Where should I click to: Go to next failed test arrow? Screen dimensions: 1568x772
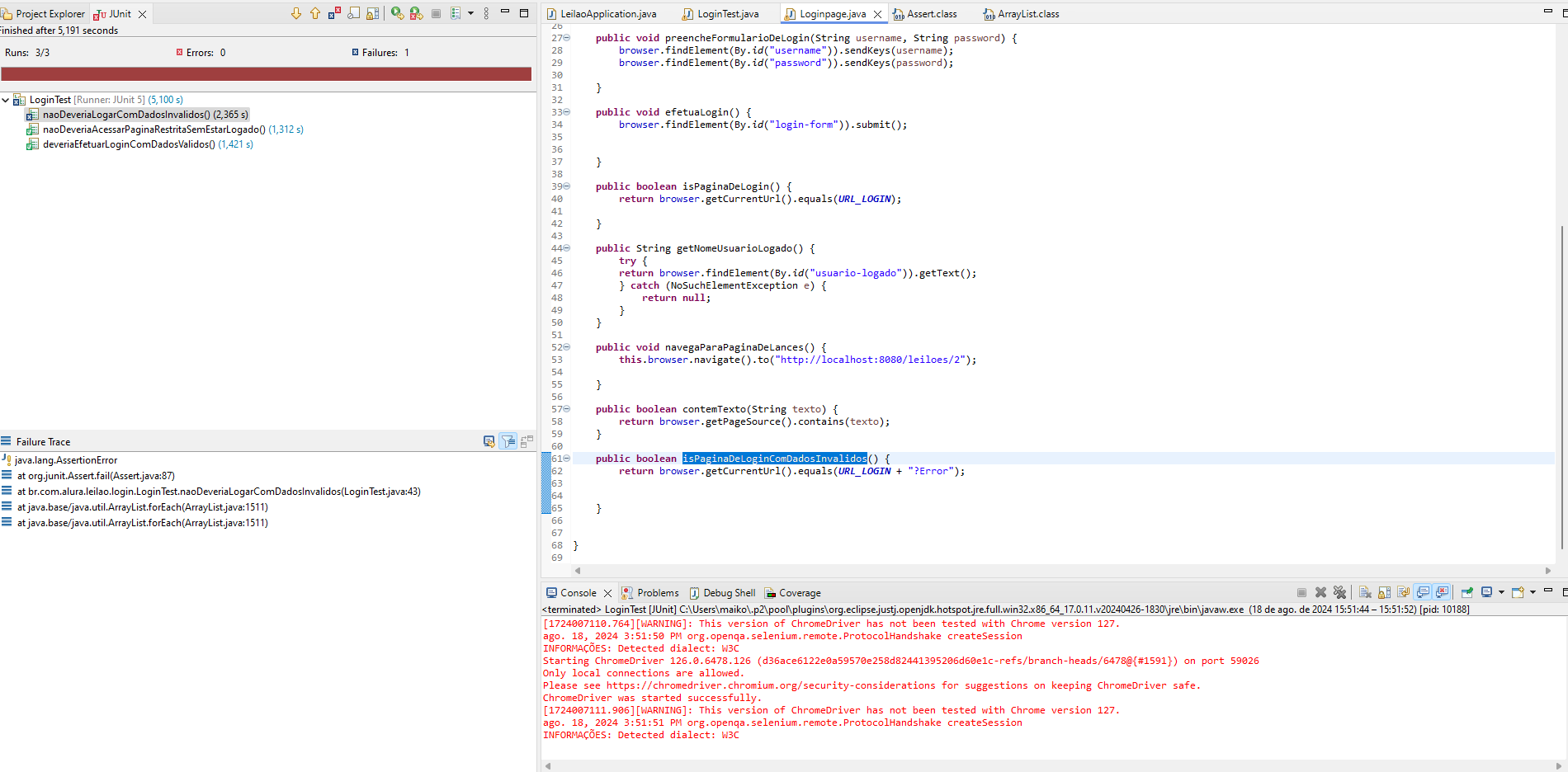[x=296, y=13]
